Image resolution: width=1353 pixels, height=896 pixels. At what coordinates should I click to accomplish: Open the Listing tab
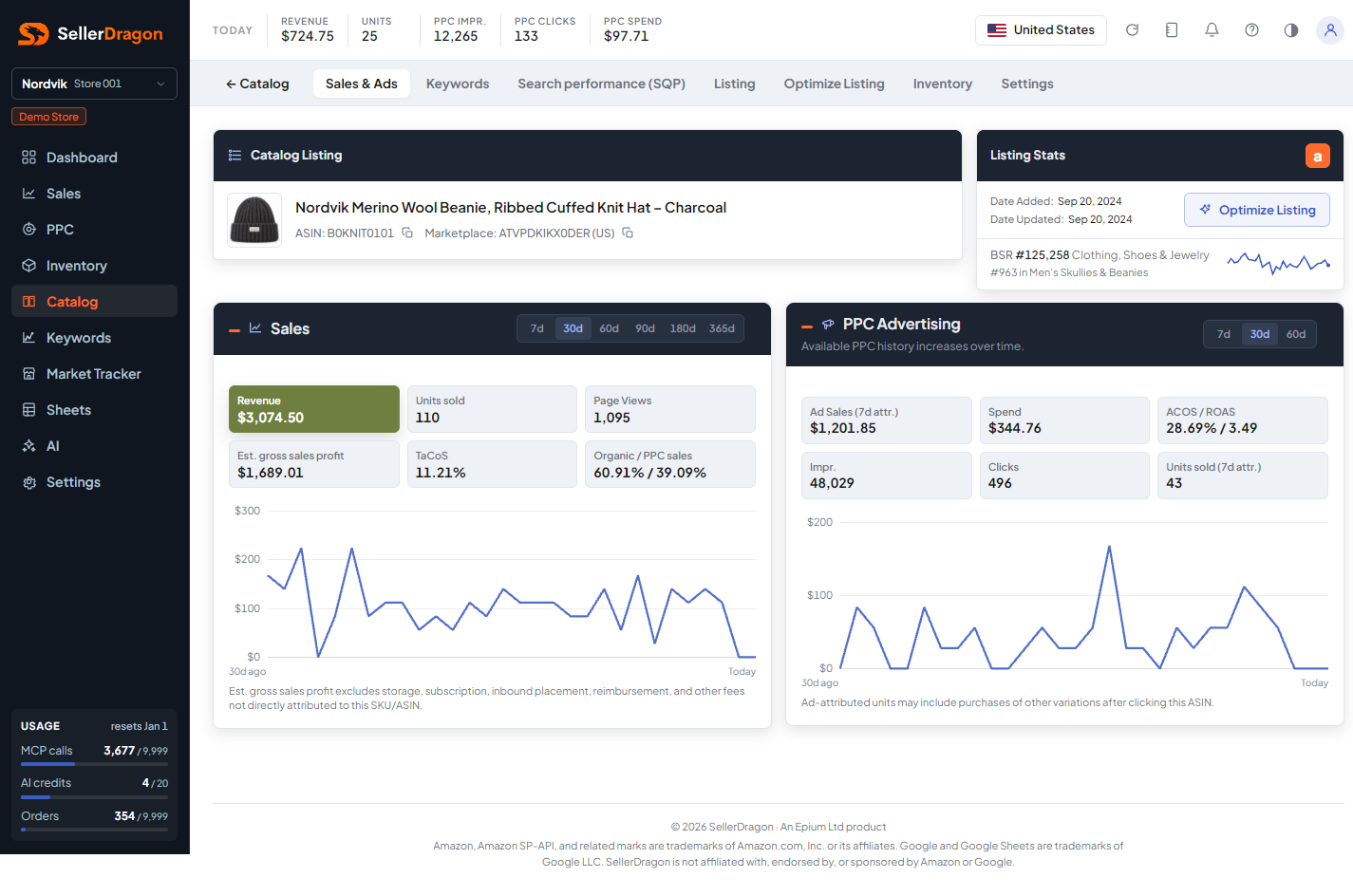coord(735,84)
